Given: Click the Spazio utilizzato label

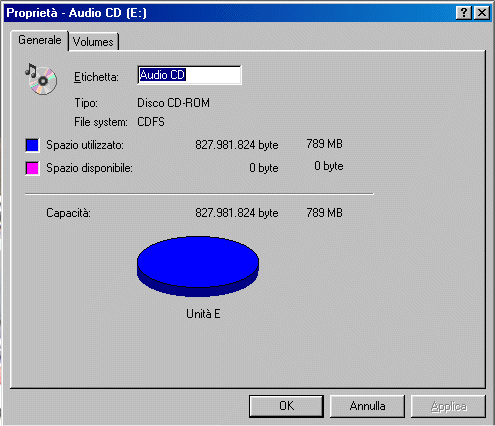Looking at the screenshot, I should 85,145.
